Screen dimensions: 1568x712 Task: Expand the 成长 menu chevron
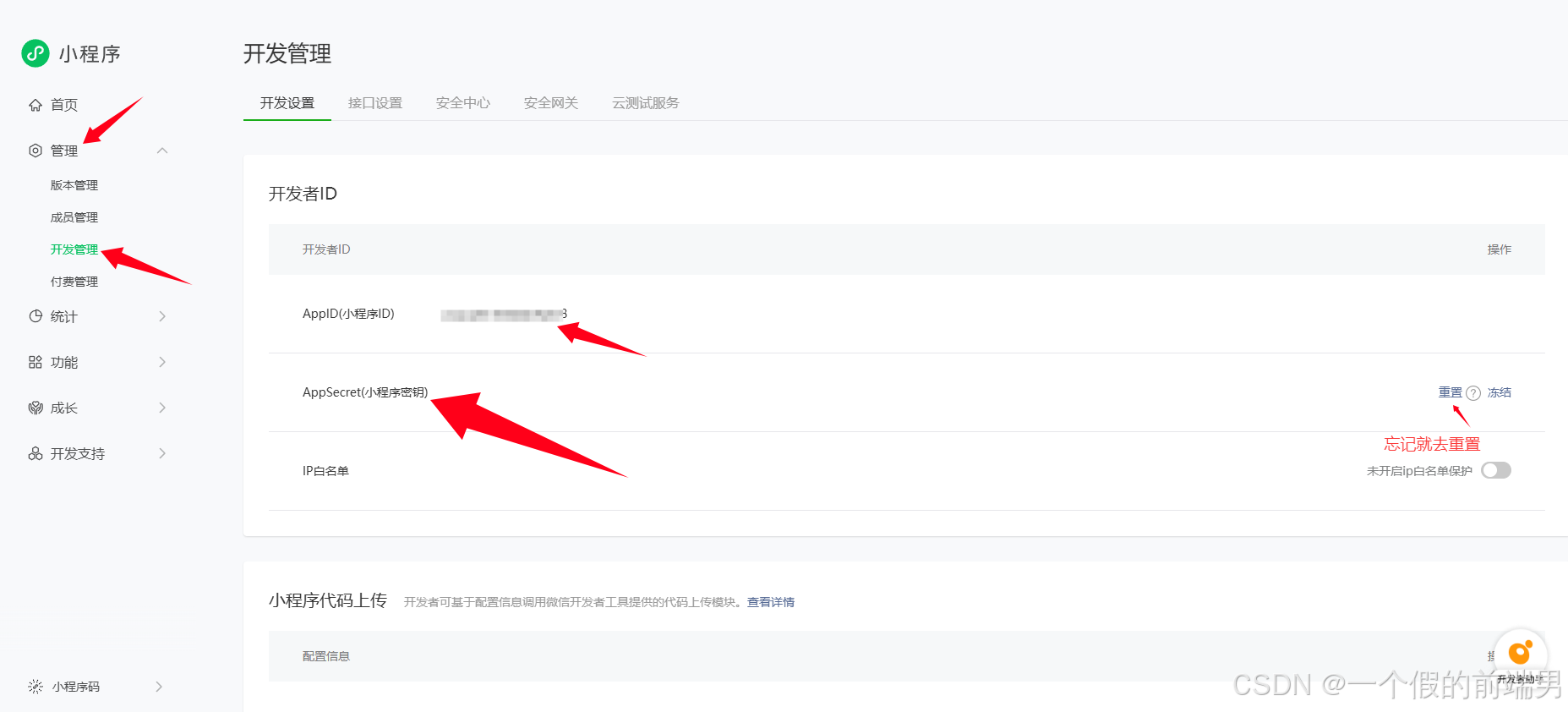click(x=162, y=408)
